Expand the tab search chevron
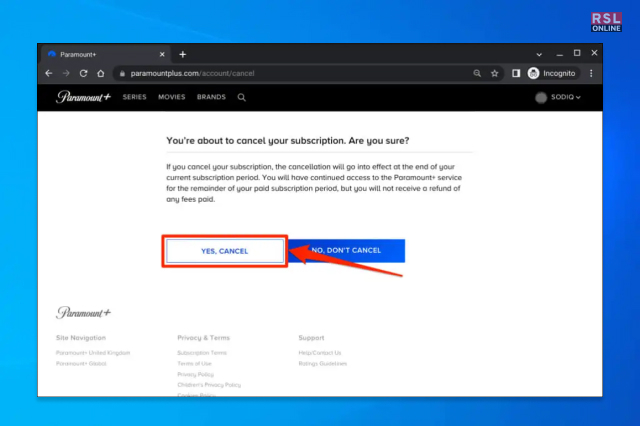 (539, 54)
